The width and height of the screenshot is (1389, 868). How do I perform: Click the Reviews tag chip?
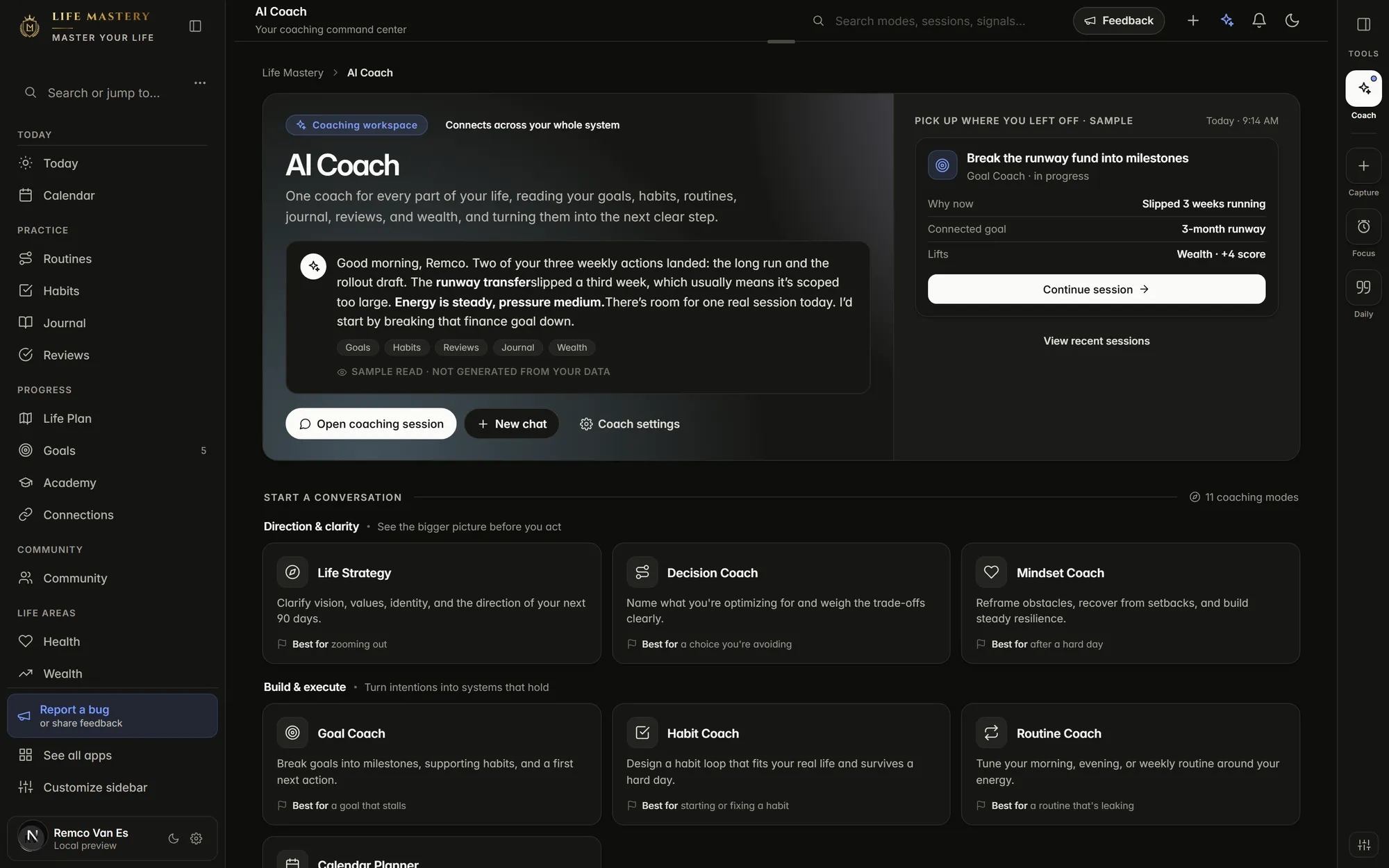461,347
